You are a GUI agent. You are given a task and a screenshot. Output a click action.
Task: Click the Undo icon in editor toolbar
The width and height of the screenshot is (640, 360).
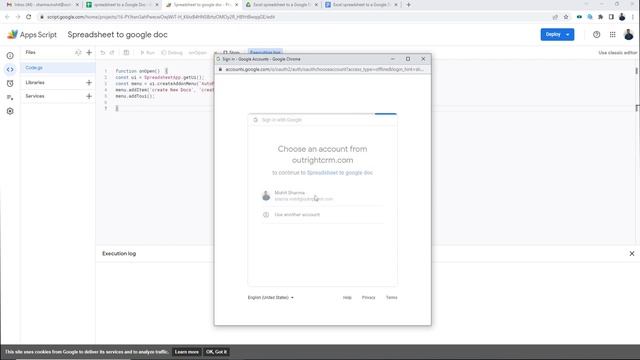102,53
